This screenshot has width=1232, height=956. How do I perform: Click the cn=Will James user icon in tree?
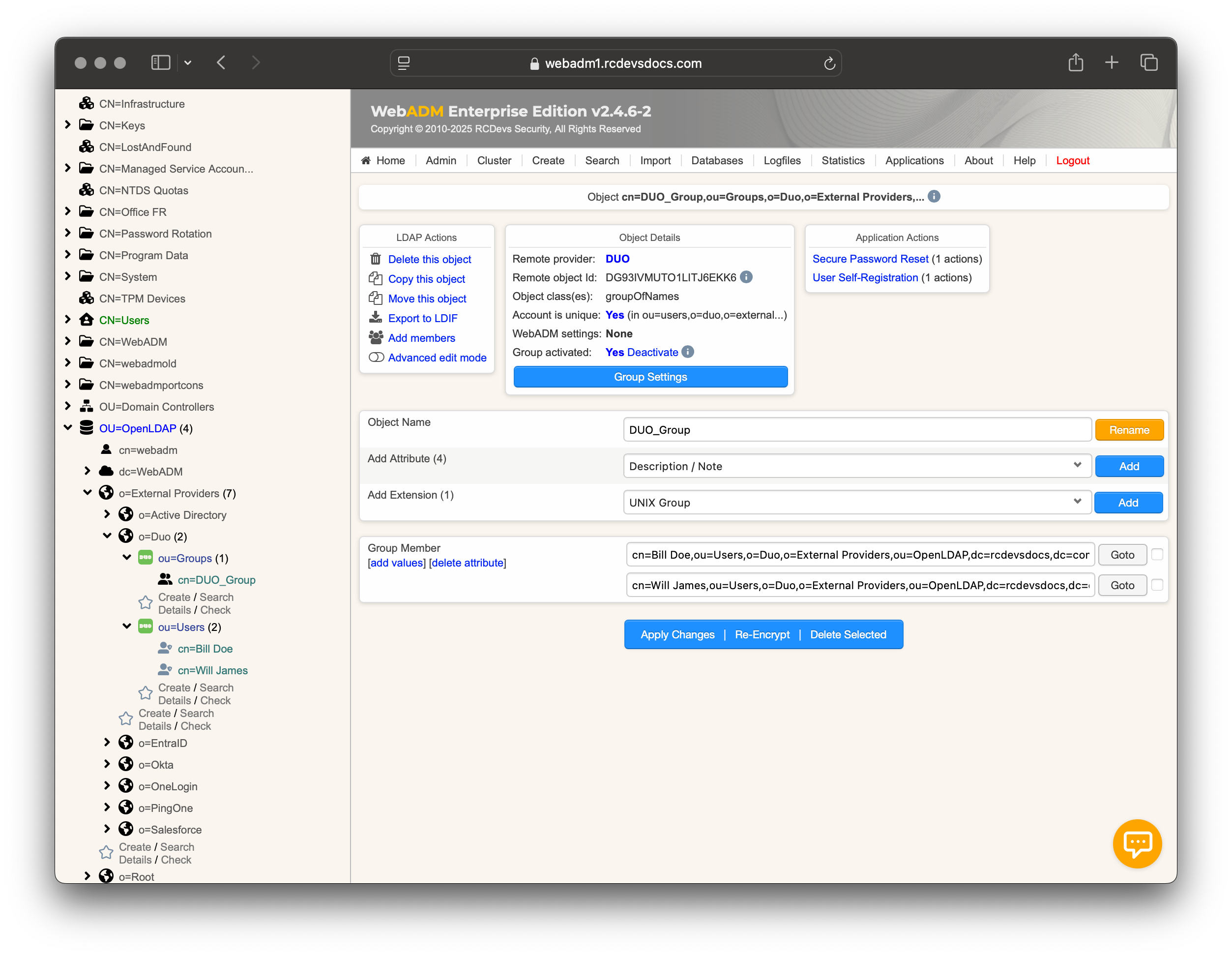165,670
